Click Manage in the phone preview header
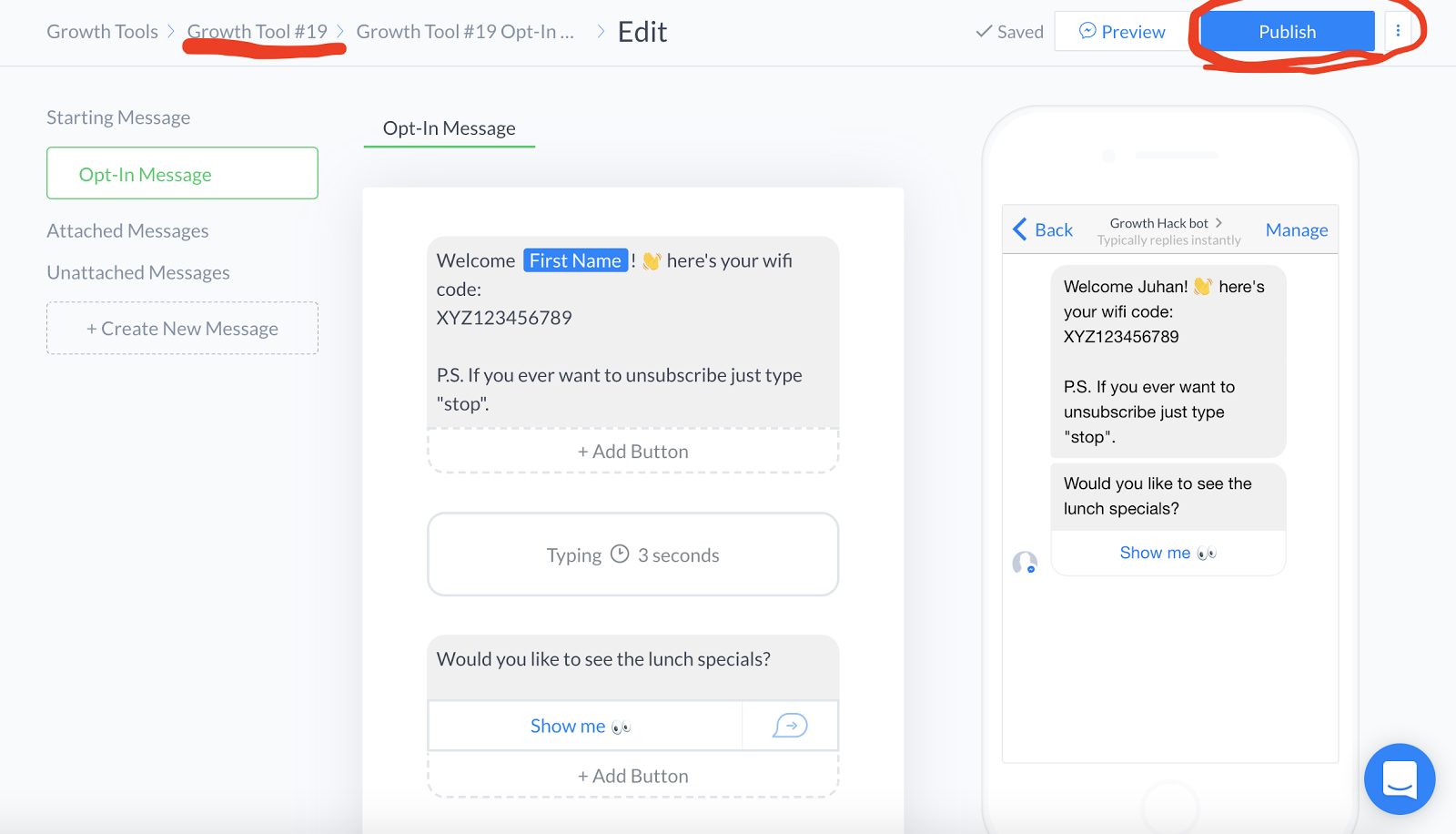The width and height of the screenshot is (1456, 834). [1296, 229]
